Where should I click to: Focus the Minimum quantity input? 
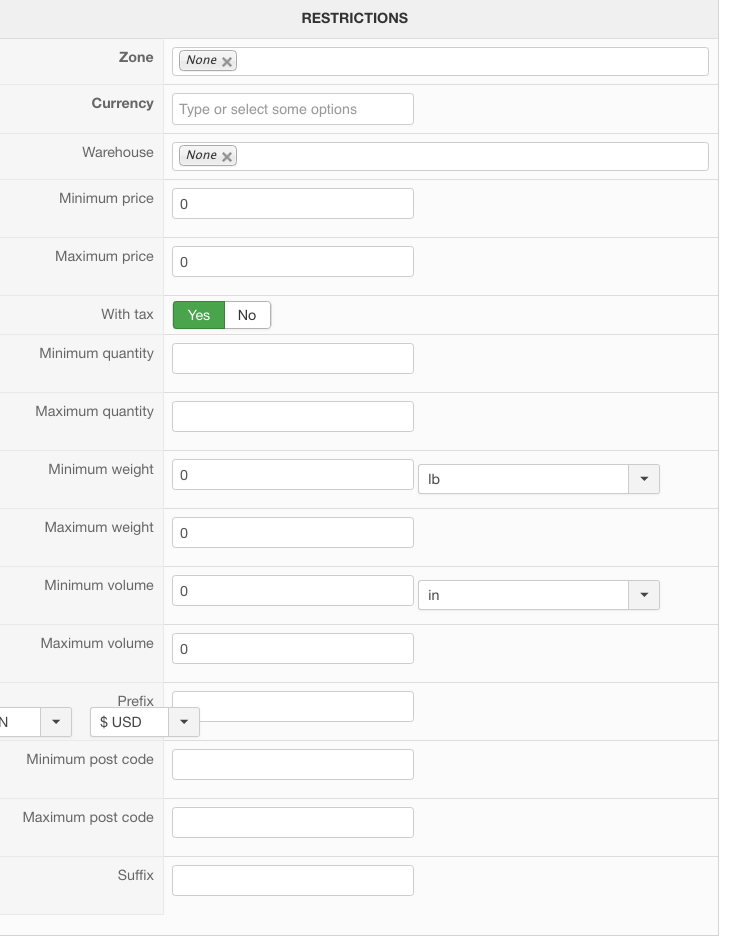(293, 359)
